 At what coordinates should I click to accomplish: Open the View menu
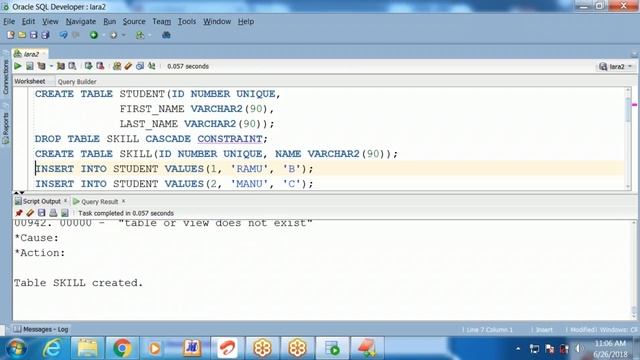coord(50,21)
